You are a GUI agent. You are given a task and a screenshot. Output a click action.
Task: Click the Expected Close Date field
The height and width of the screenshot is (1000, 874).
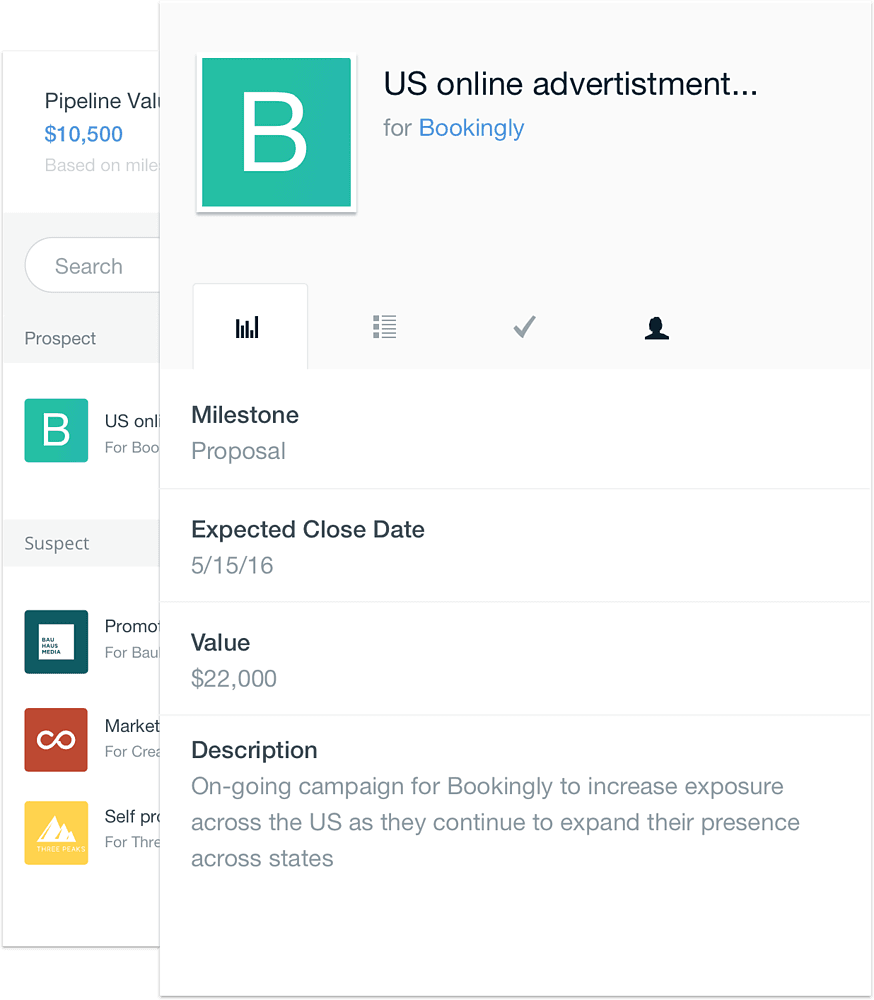pos(232,565)
